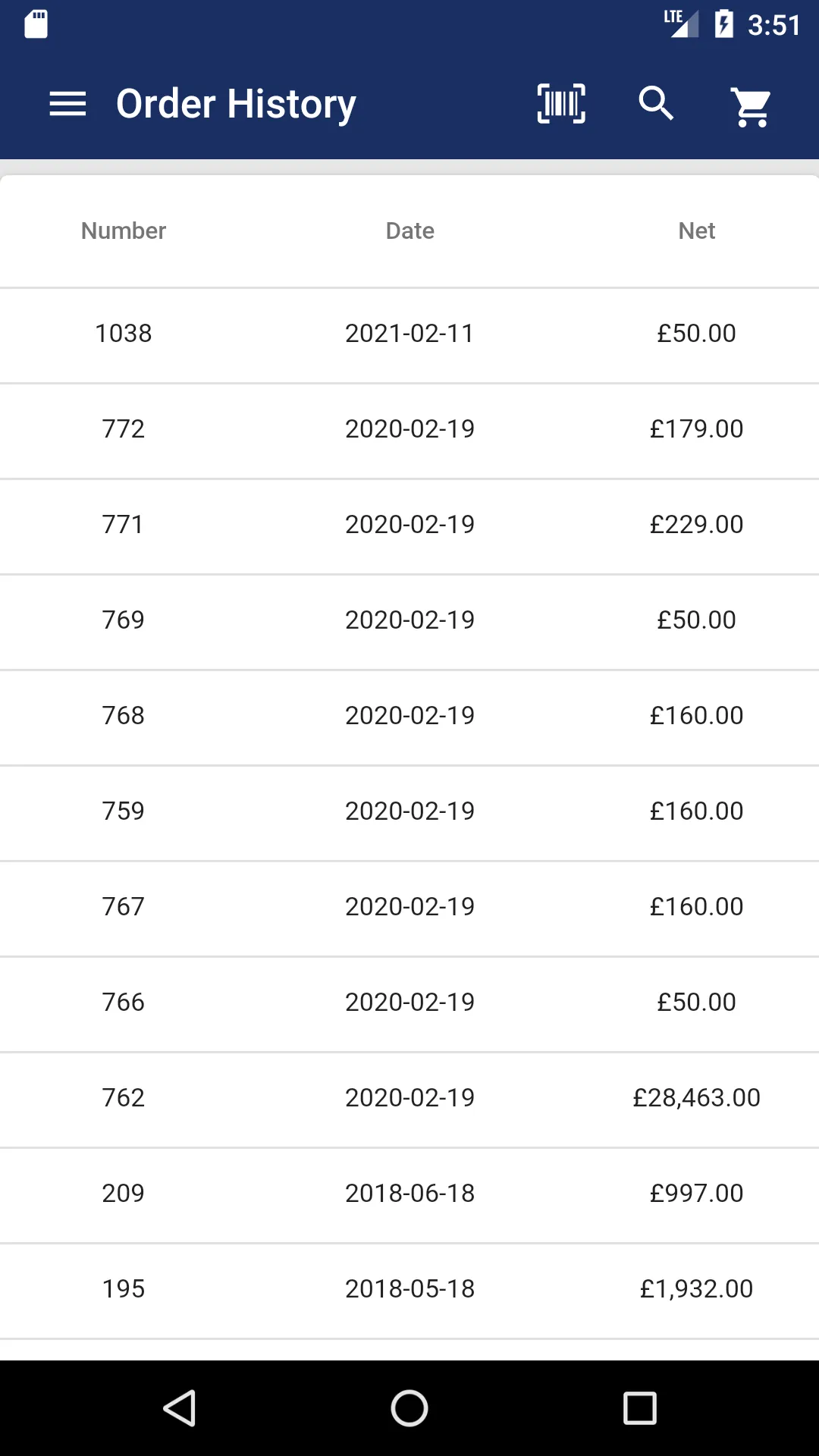Open search with the magnifier icon

657,104
